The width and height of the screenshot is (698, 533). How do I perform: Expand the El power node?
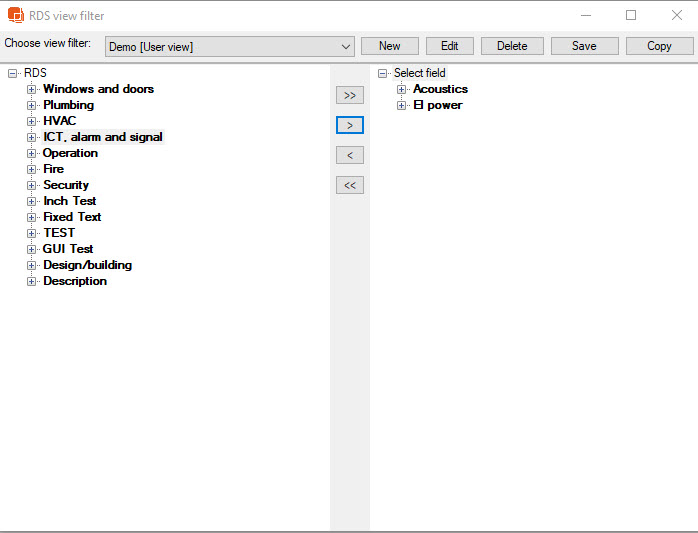401,106
